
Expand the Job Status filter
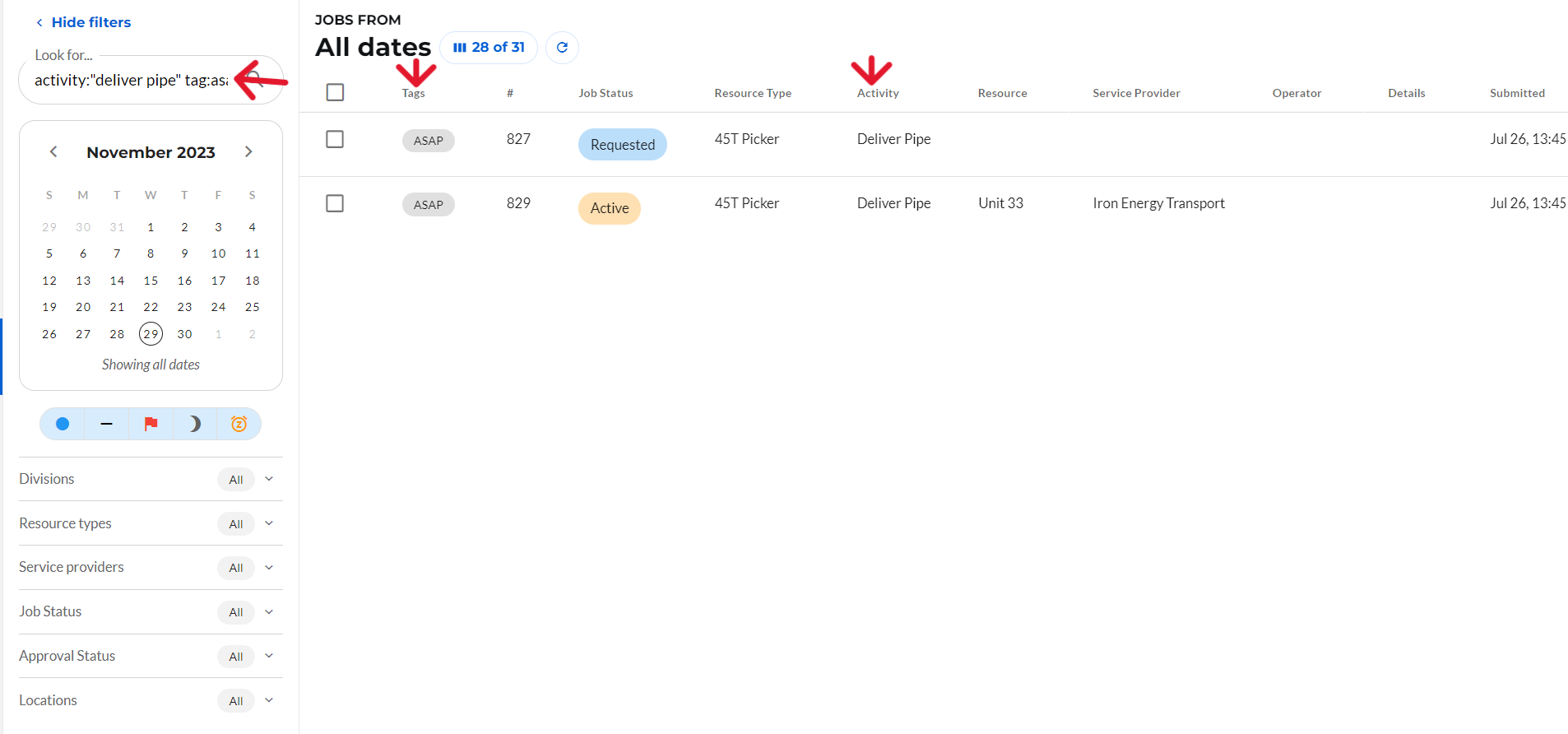point(151,612)
